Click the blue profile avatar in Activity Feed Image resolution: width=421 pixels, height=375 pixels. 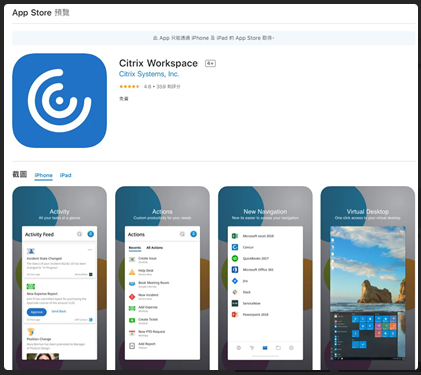point(91,234)
